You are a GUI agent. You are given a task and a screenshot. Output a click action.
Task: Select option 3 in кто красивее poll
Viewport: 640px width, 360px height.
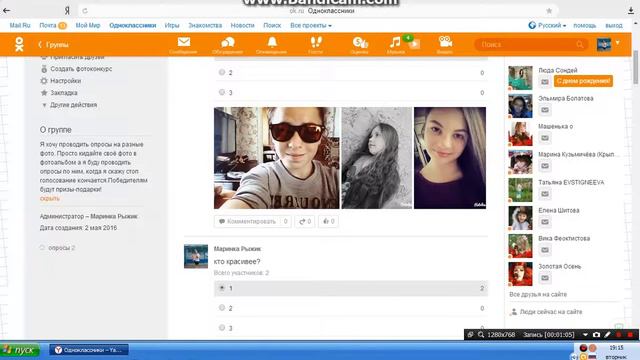(222, 327)
